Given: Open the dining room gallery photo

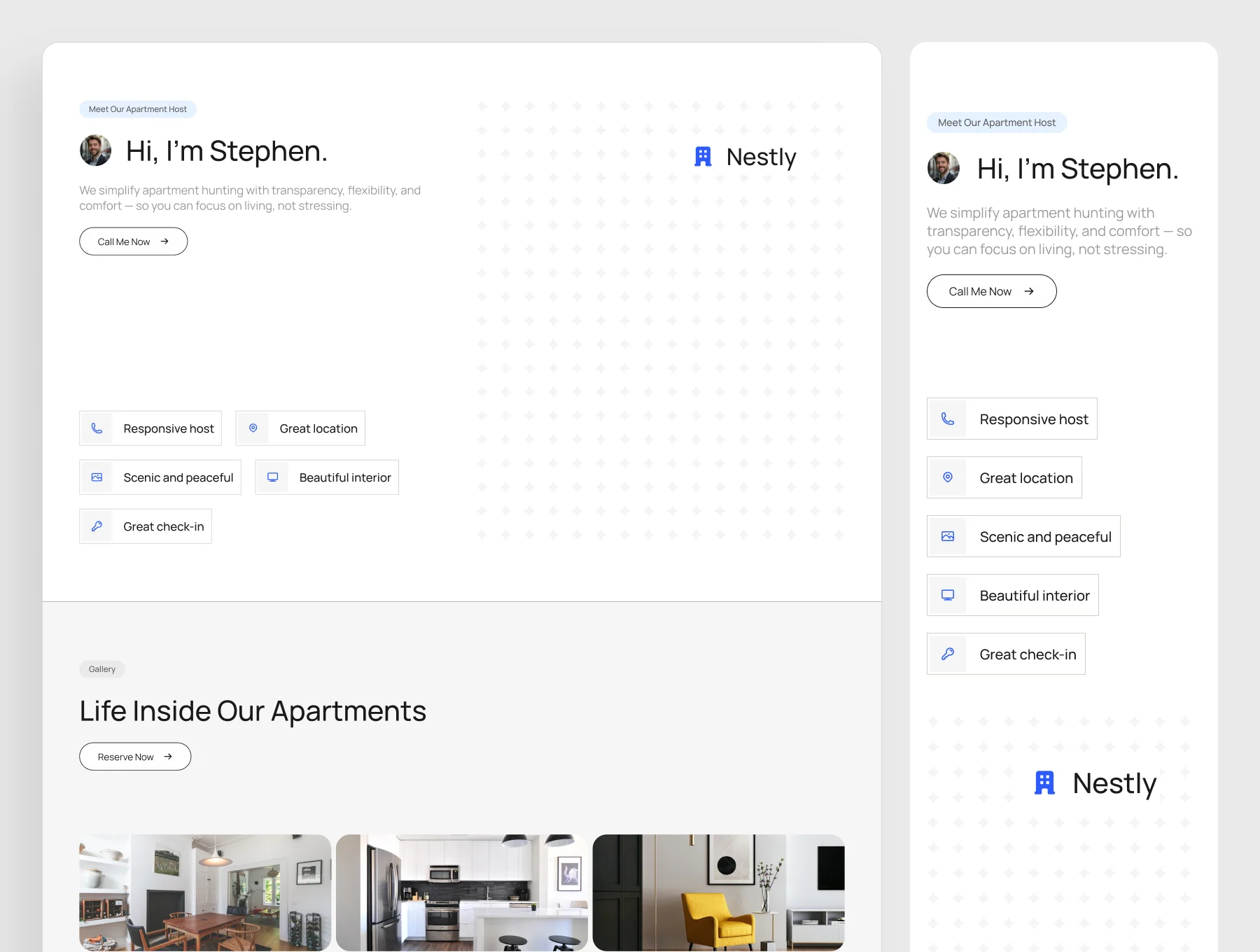Looking at the screenshot, I should 205,892.
